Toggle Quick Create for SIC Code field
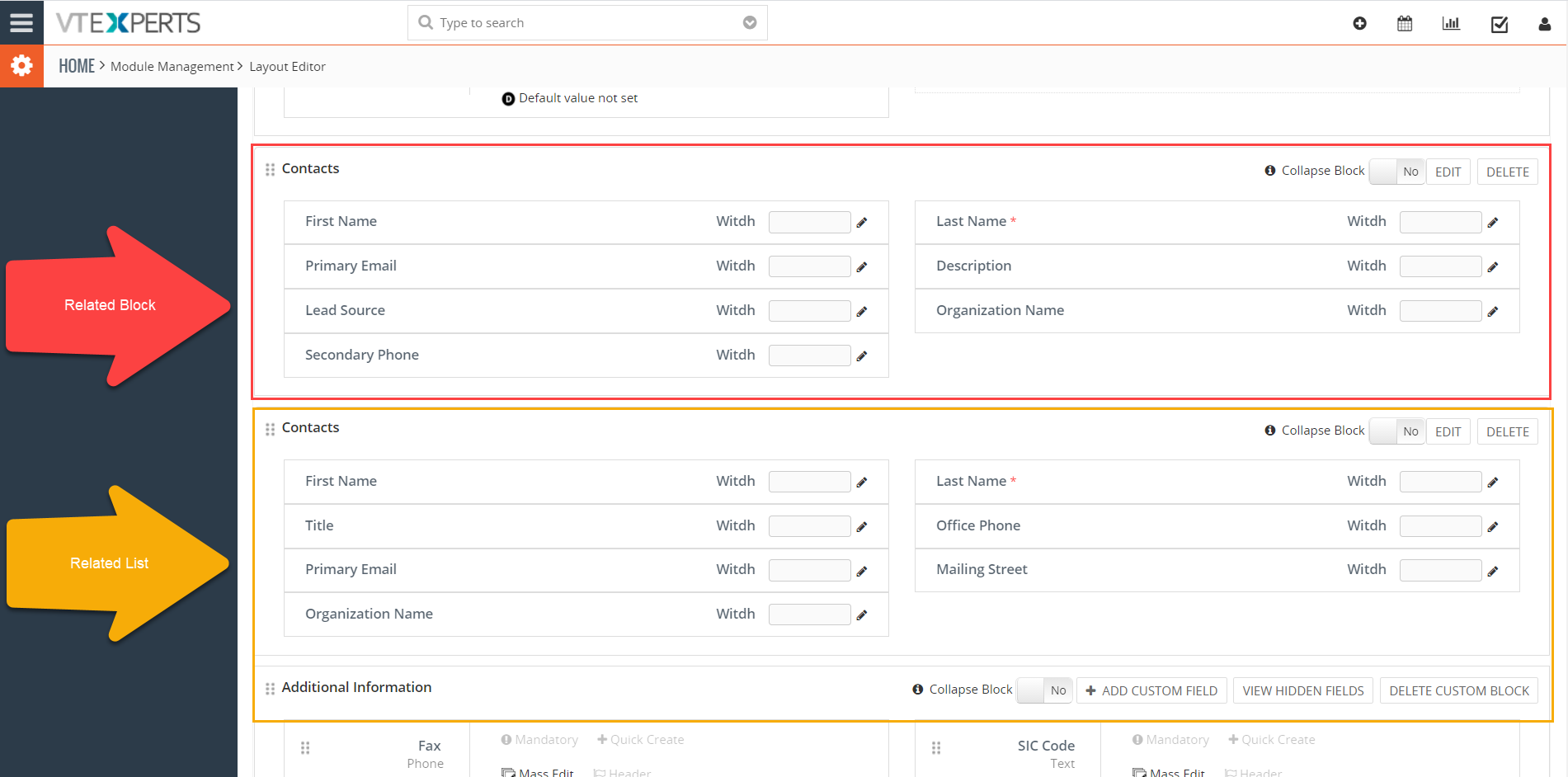The width and height of the screenshot is (1568, 777). point(1272,740)
